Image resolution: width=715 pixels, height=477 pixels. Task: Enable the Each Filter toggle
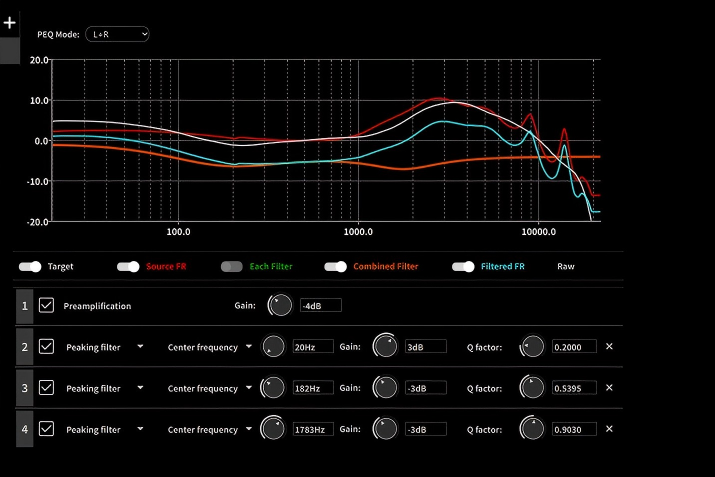click(x=232, y=267)
